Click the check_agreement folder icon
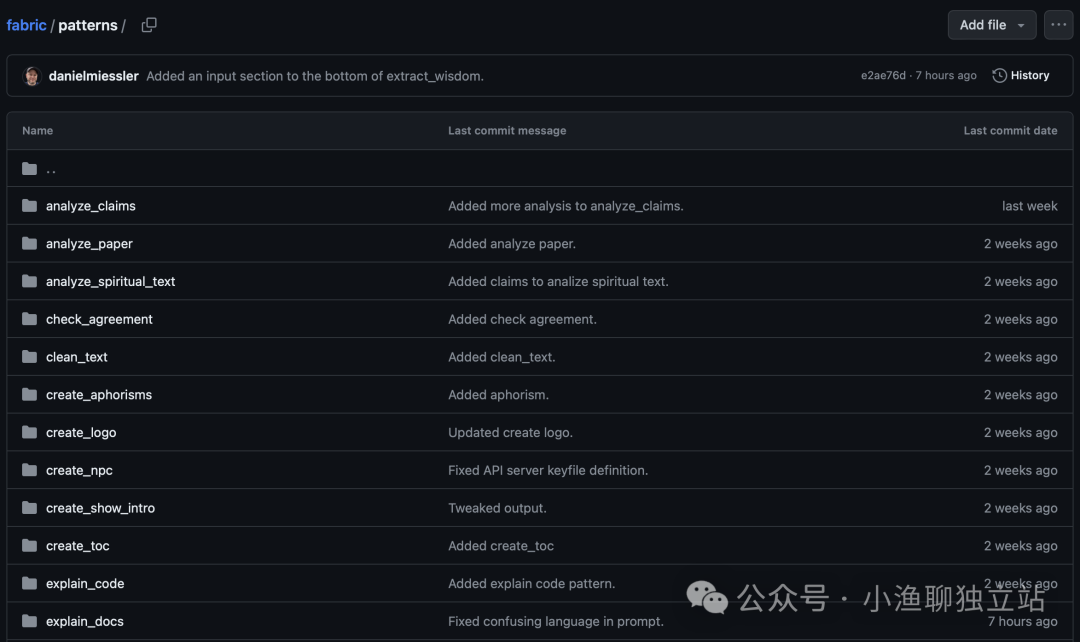Viewport: 1080px width, 642px height. click(29, 319)
